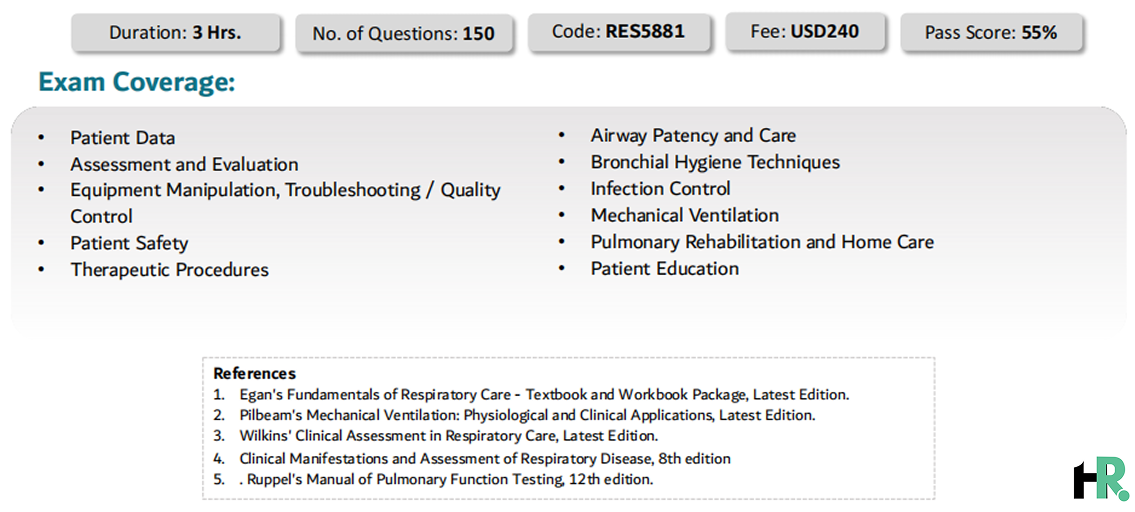Viewport: 1135px width, 512px height.
Task: Select the Patient Data topic
Action: (x=122, y=138)
